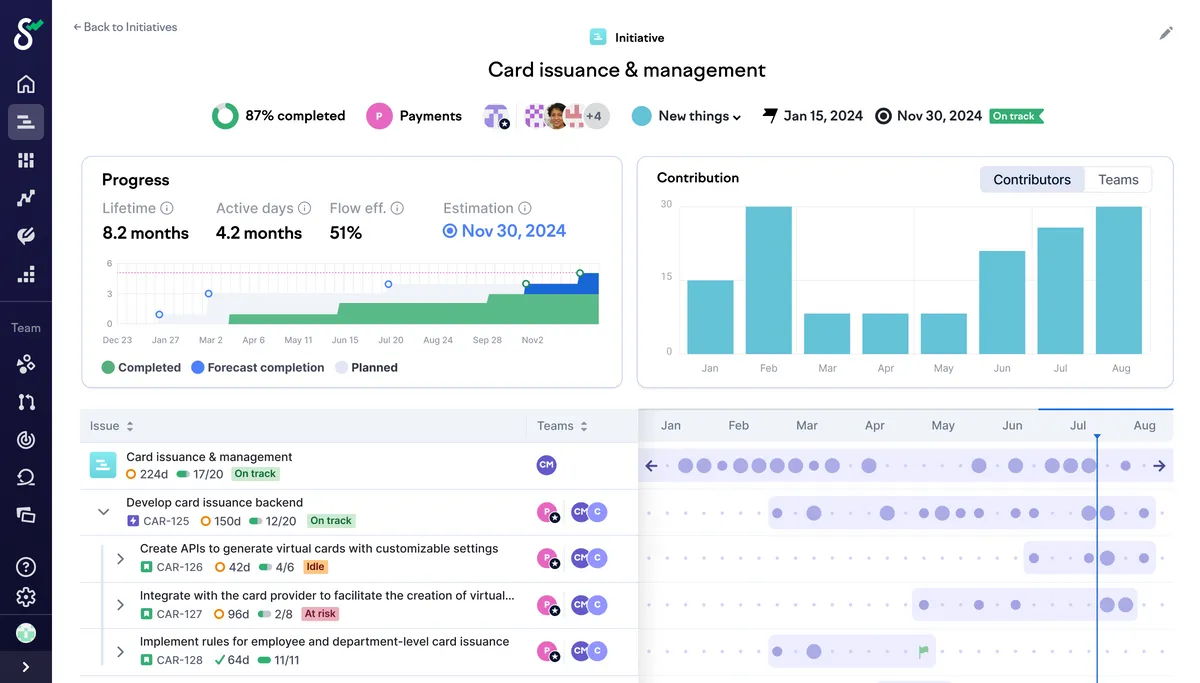Collapse the Develop card issuance backend row

coord(103,511)
